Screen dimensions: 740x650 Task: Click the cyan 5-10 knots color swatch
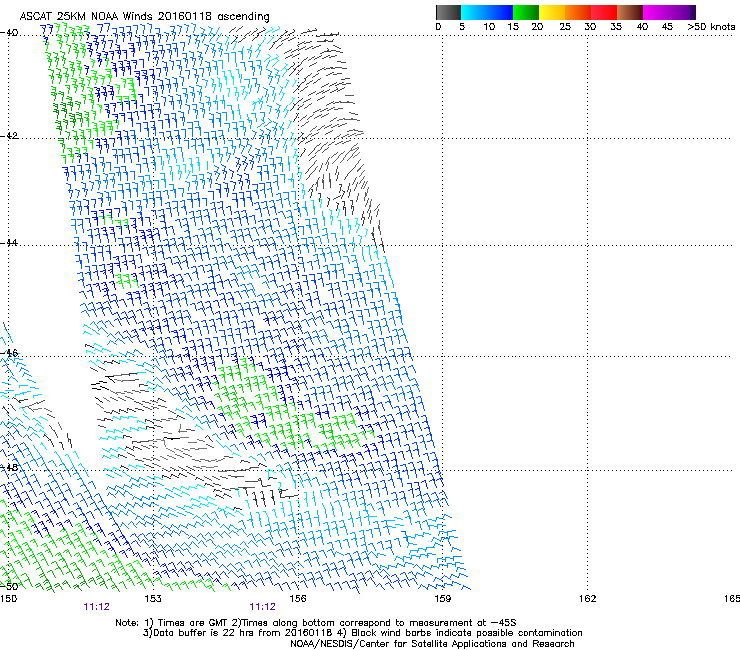[x=474, y=12]
